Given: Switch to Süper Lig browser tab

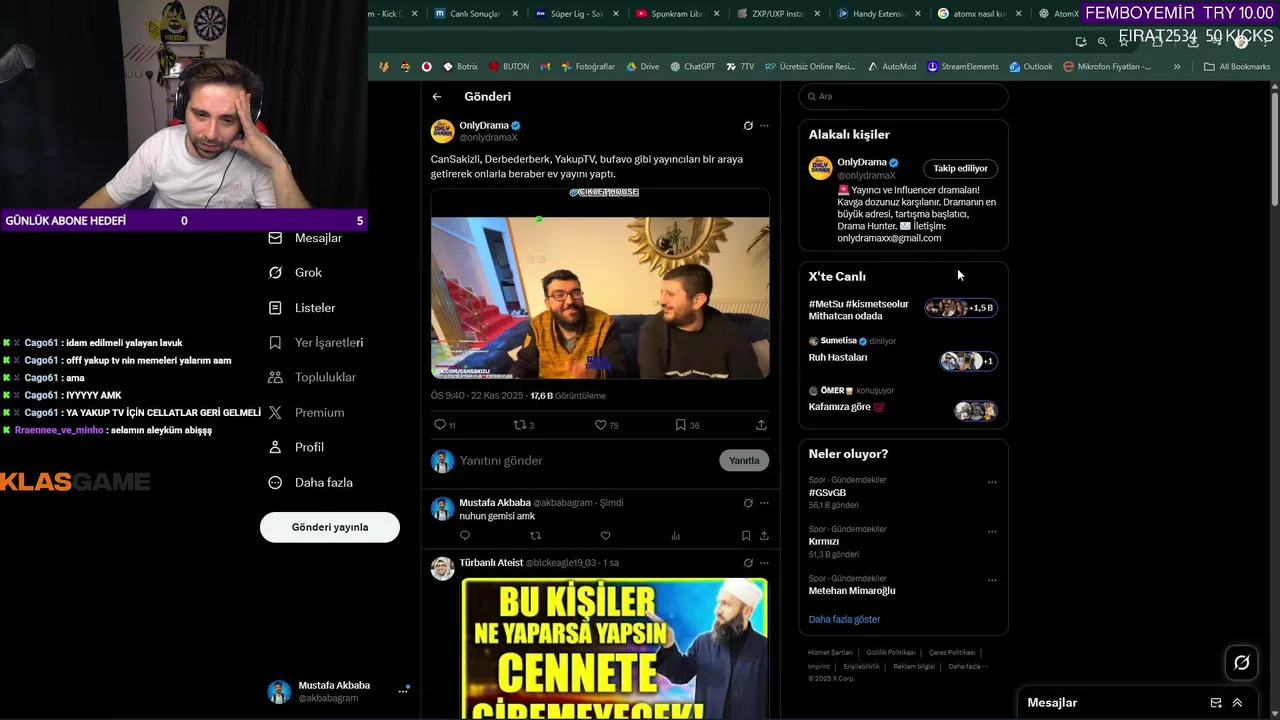Looking at the screenshot, I should 578,14.
